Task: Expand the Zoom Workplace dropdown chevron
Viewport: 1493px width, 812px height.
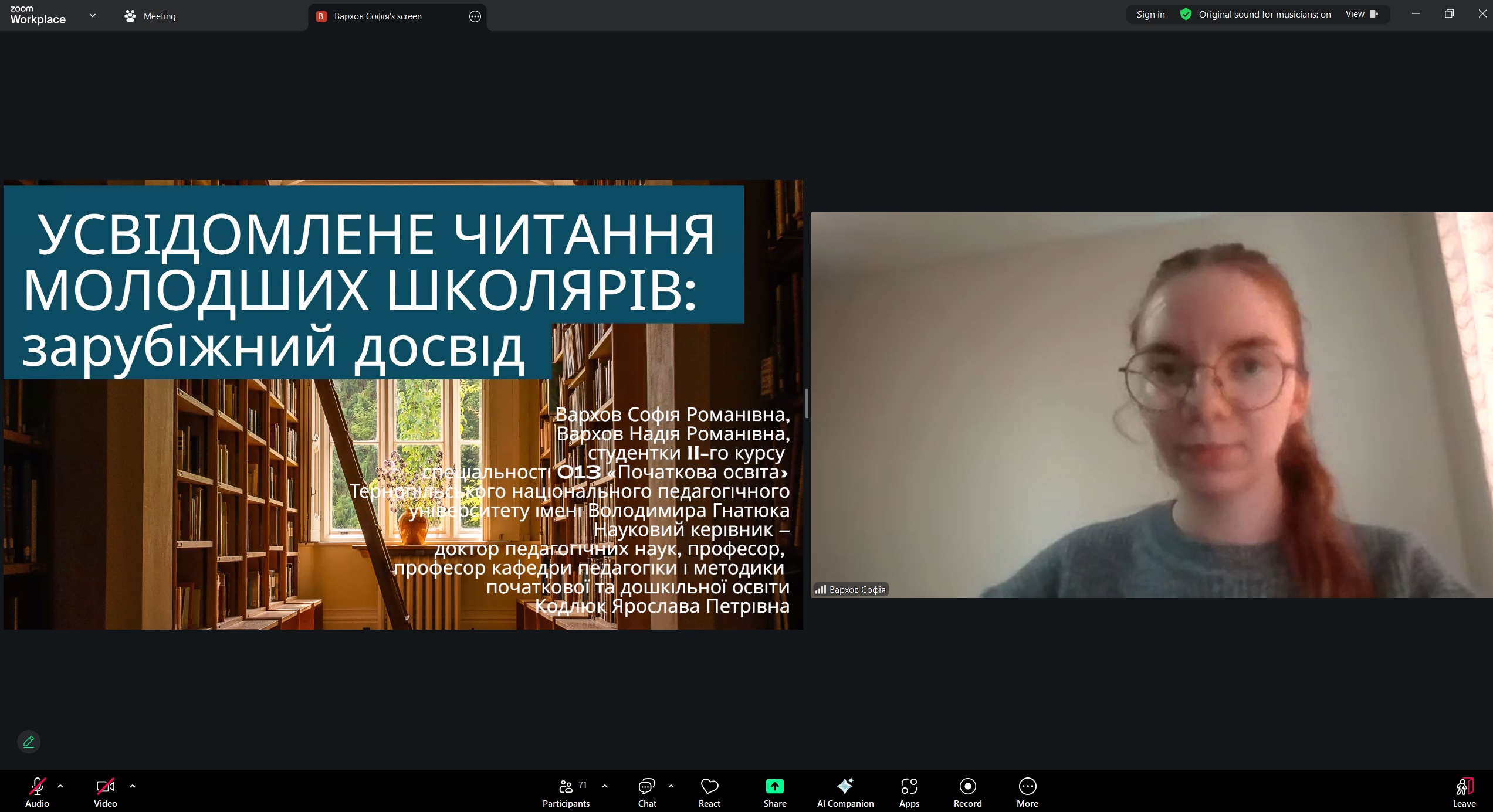Action: click(x=92, y=16)
